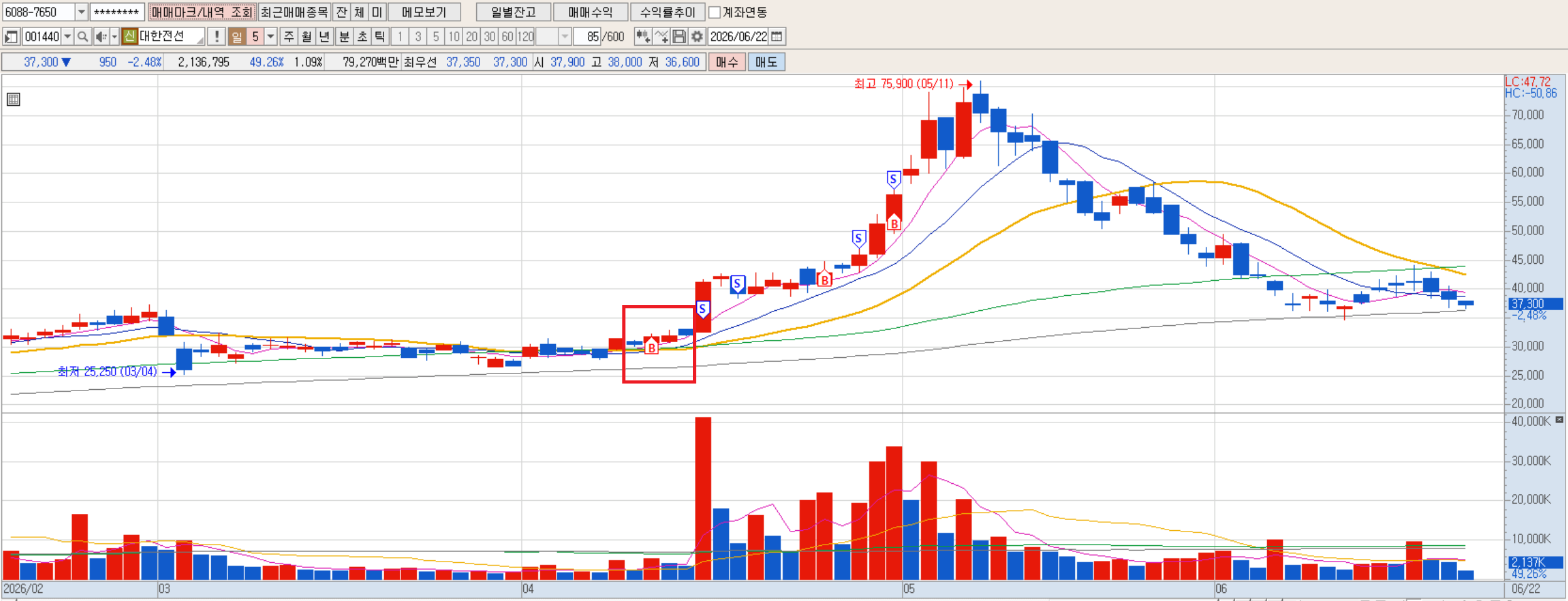Image resolution: width=1568 pixels, height=601 pixels.
Task: Click the 최고 75,900 (05/11) high label
Action: tap(904, 84)
